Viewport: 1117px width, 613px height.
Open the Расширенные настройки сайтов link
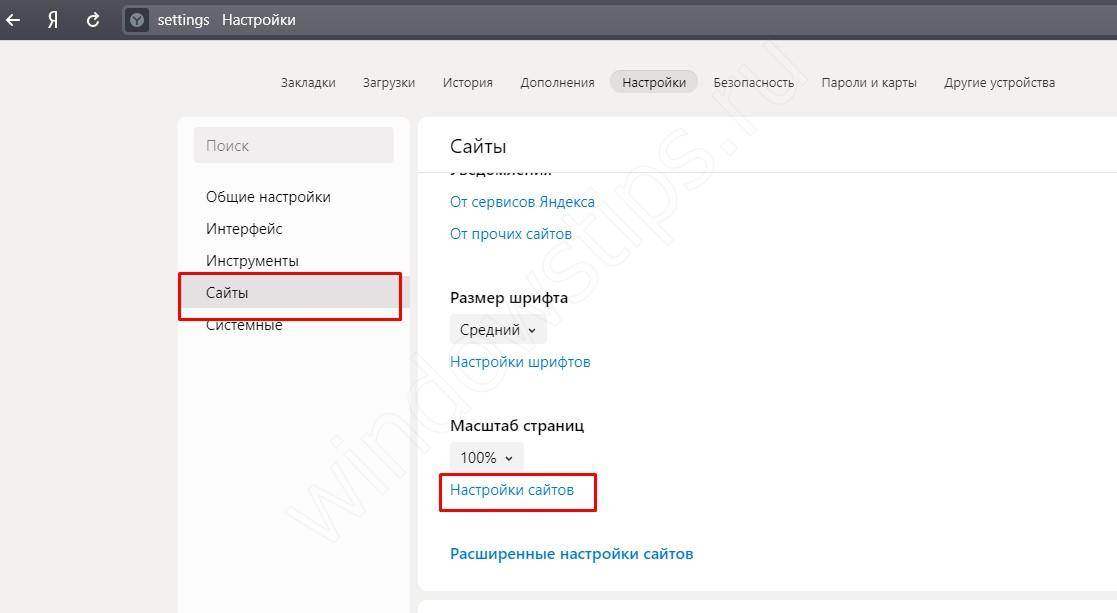pos(571,554)
